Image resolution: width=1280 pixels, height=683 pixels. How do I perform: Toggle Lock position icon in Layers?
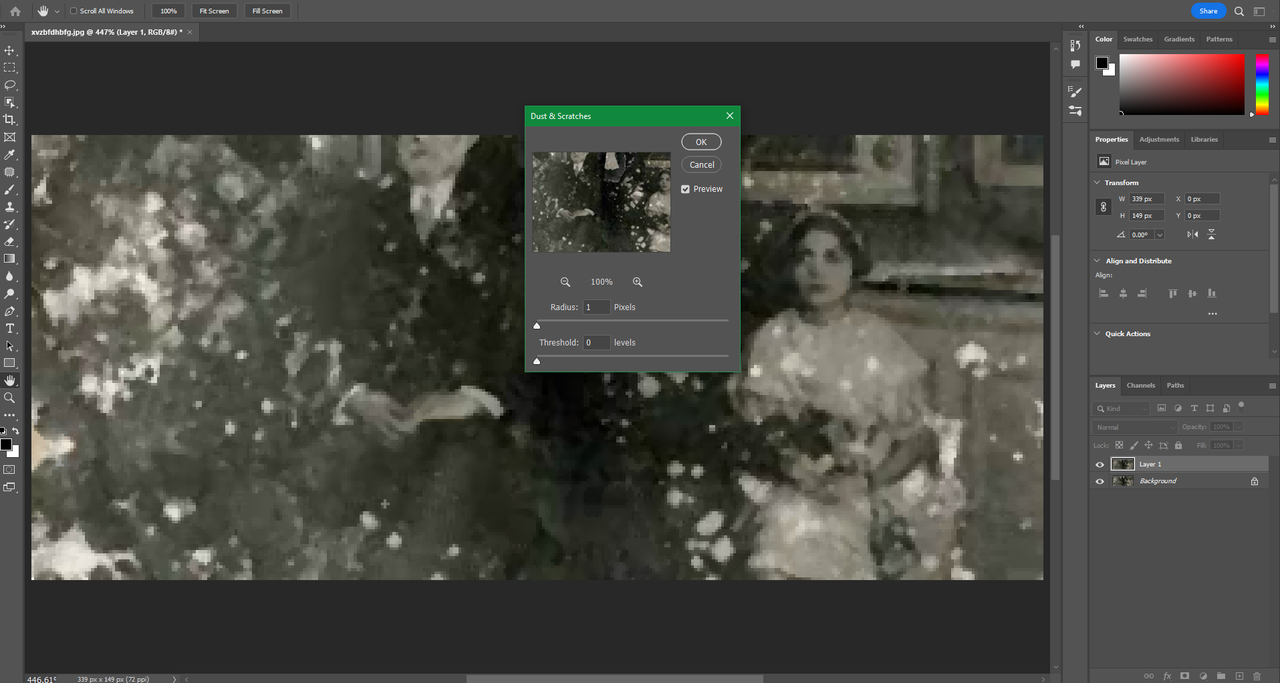[x=1149, y=445]
